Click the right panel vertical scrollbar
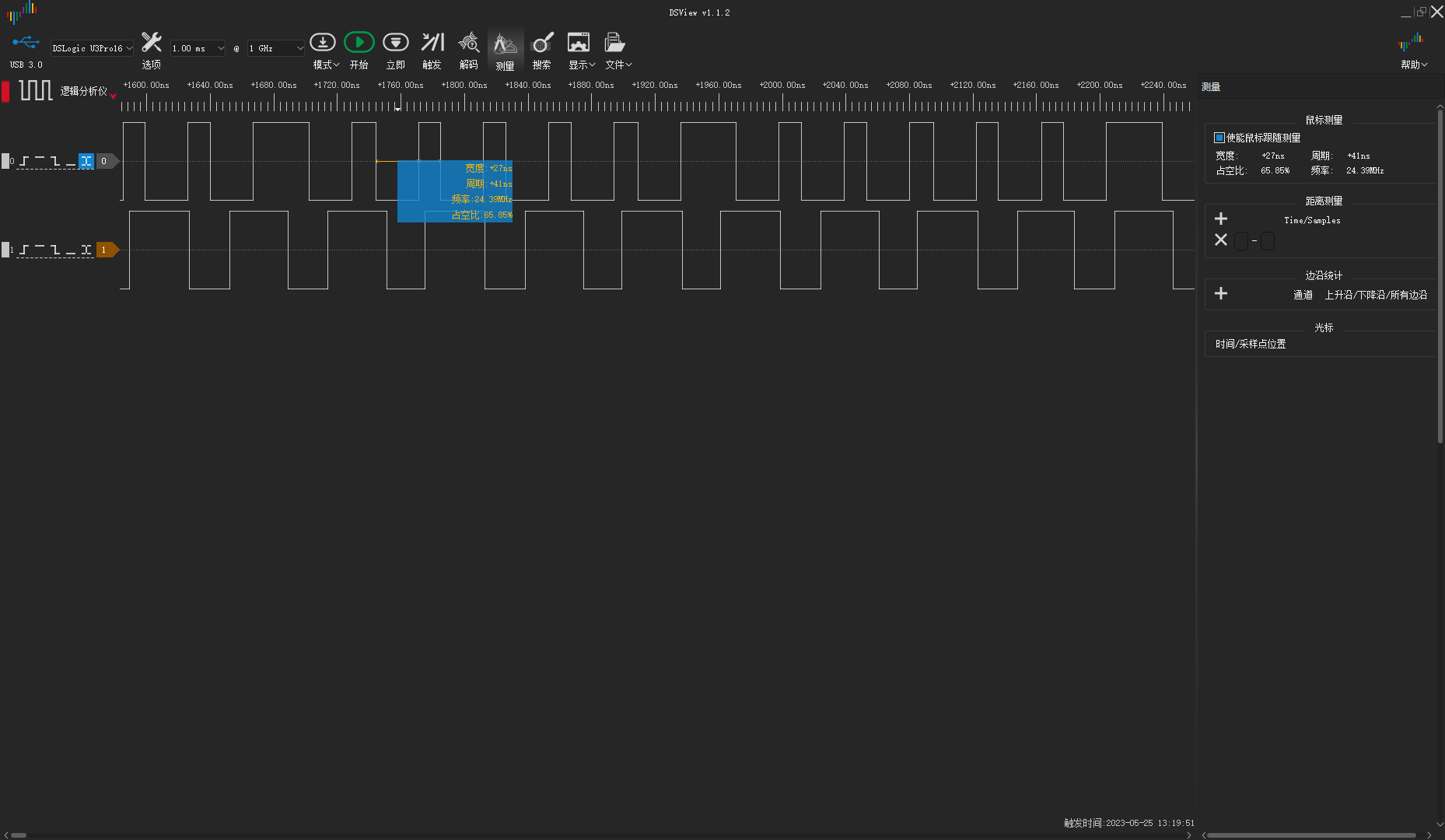The image size is (1445, 840). [x=1440, y=277]
